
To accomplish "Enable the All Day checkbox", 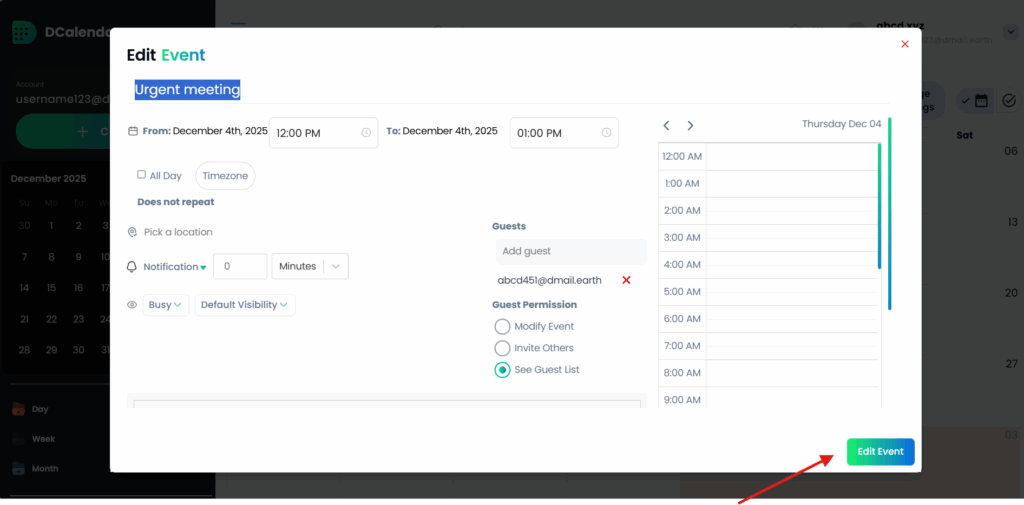I will [x=141, y=175].
